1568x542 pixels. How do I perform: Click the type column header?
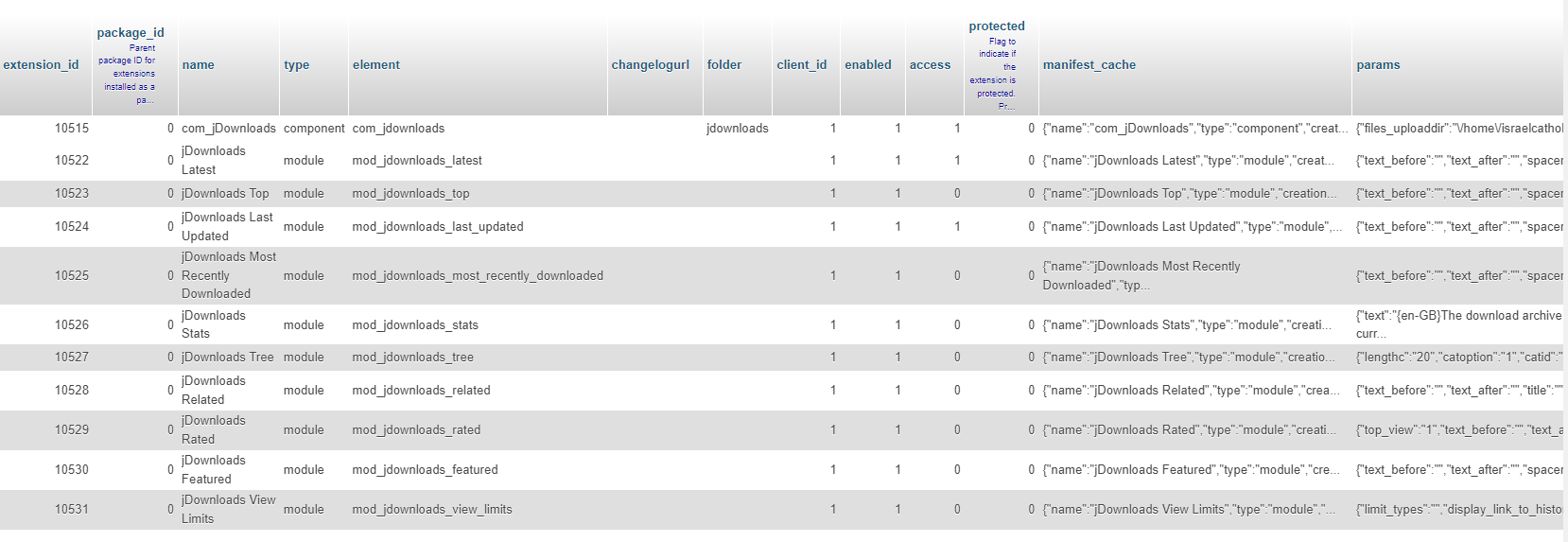(x=296, y=64)
